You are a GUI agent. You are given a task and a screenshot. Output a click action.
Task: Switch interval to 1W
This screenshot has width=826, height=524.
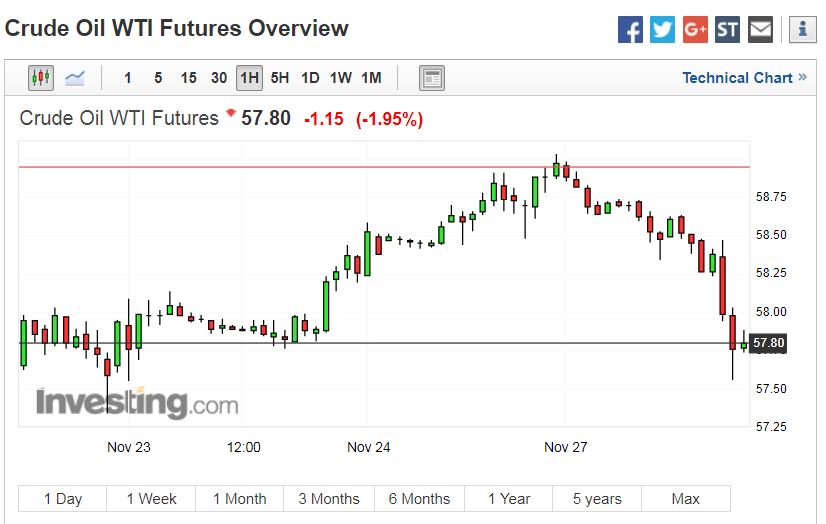tap(341, 78)
